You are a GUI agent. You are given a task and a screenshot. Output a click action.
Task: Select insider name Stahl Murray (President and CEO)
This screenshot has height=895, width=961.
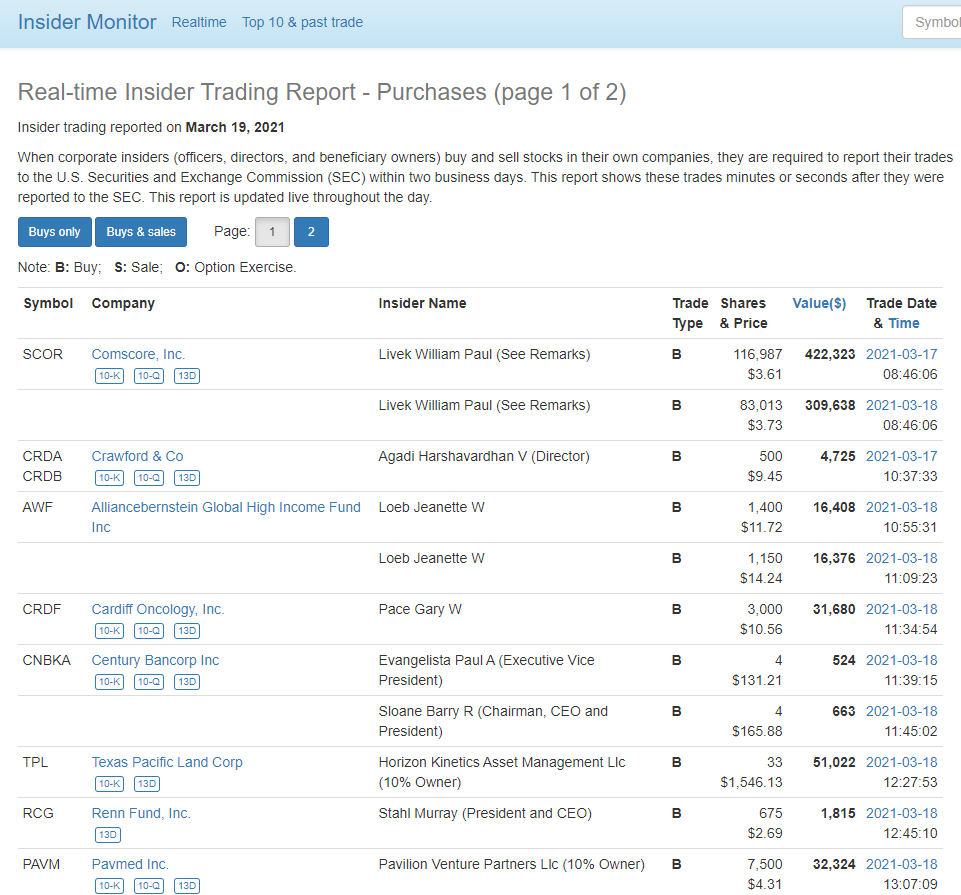click(x=485, y=813)
